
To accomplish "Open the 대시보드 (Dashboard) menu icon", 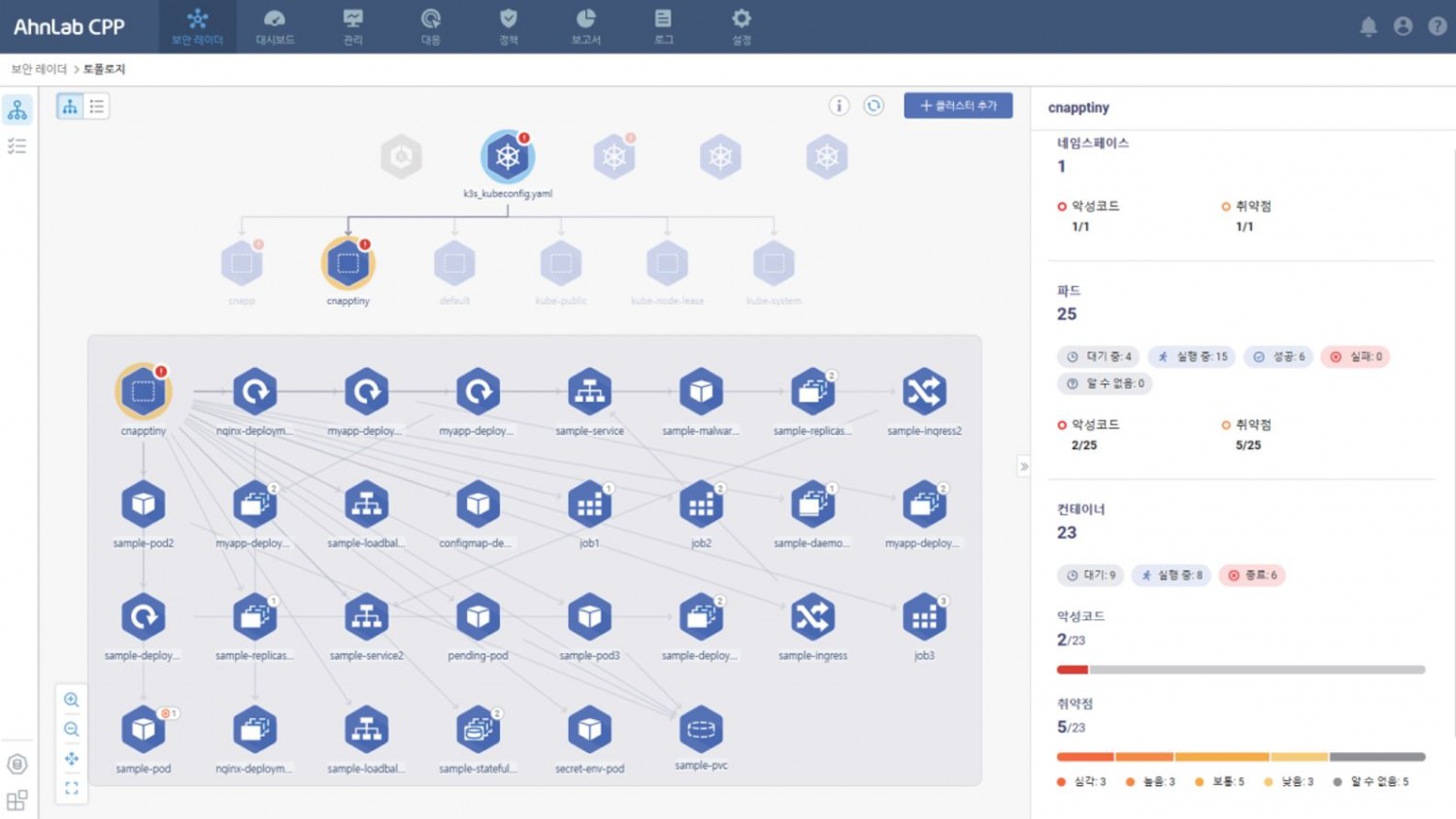I will pos(275,26).
